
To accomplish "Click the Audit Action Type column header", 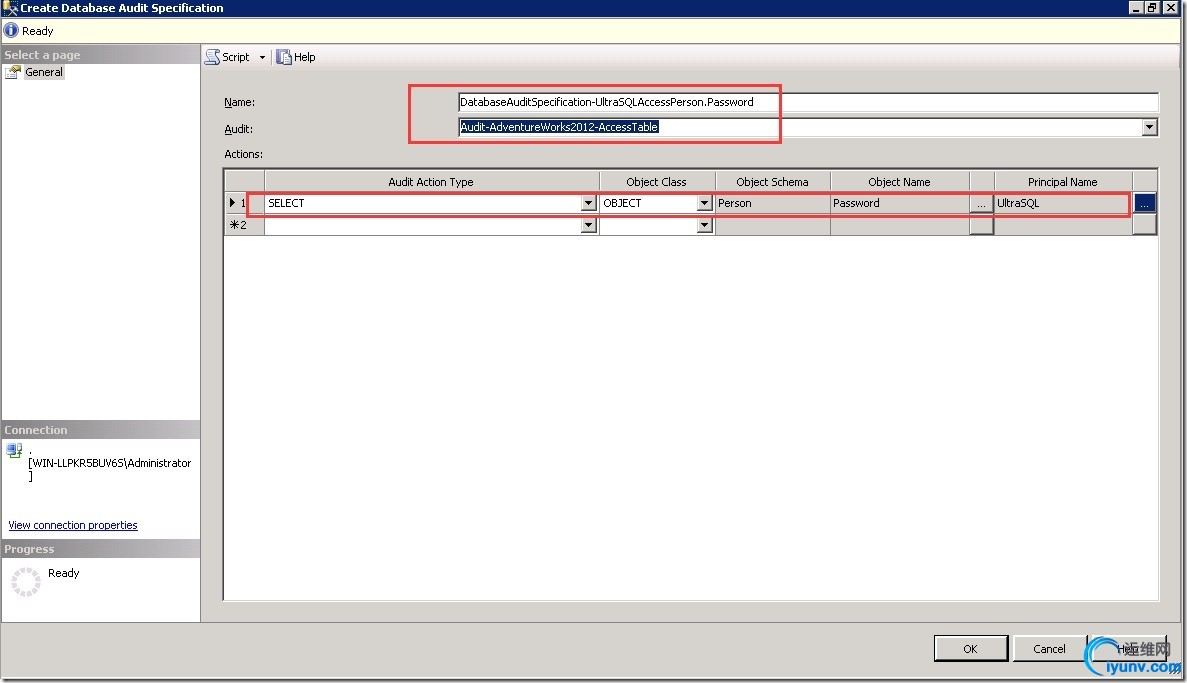I will click(x=431, y=182).
